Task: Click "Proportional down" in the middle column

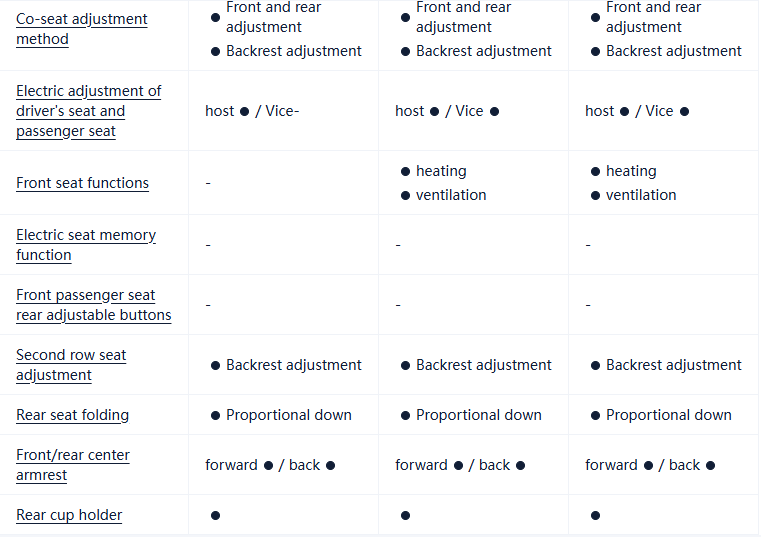Action: coord(478,415)
